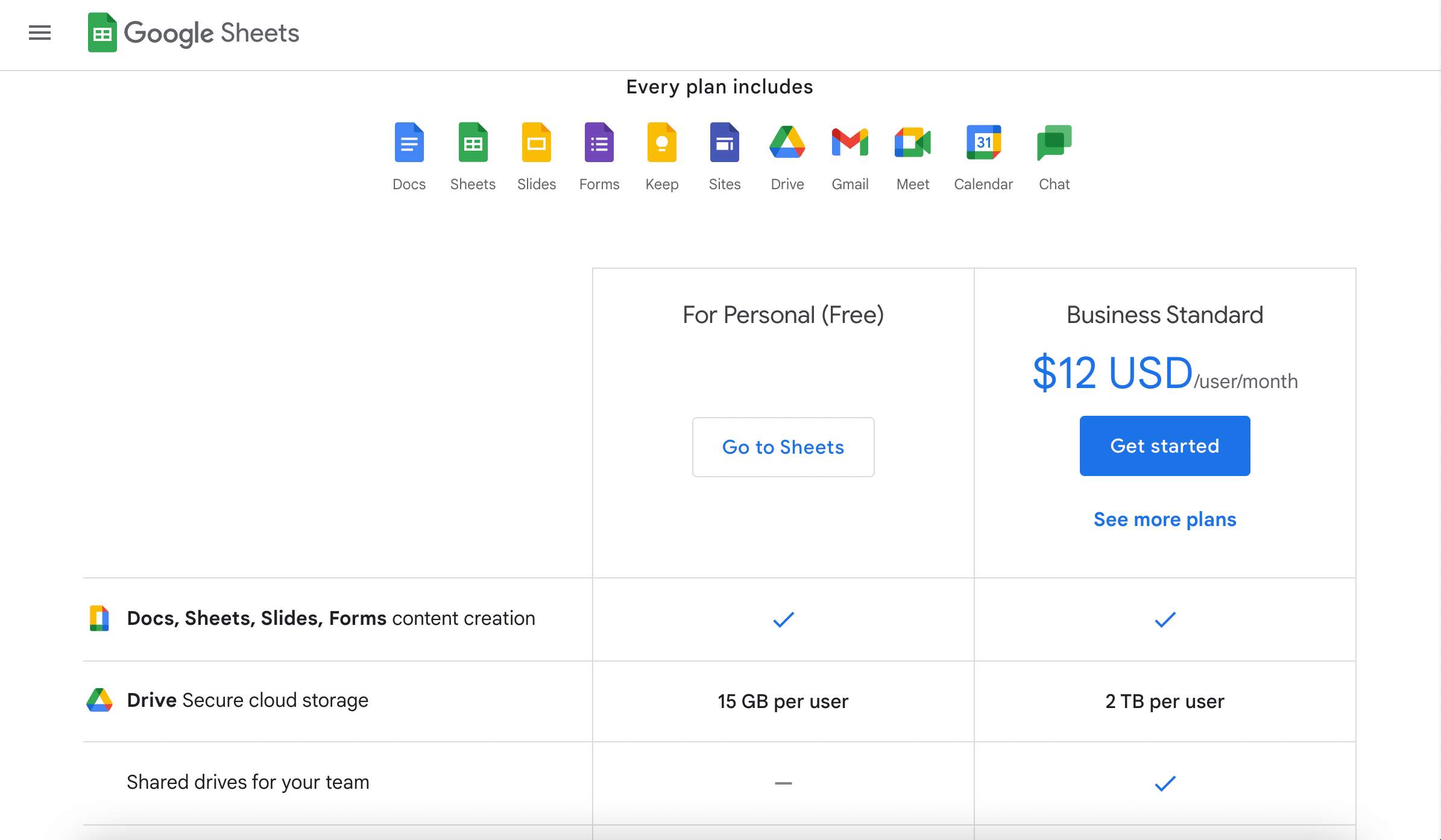Click the Slides app icon
The image size is (1441, 840).
536,143
